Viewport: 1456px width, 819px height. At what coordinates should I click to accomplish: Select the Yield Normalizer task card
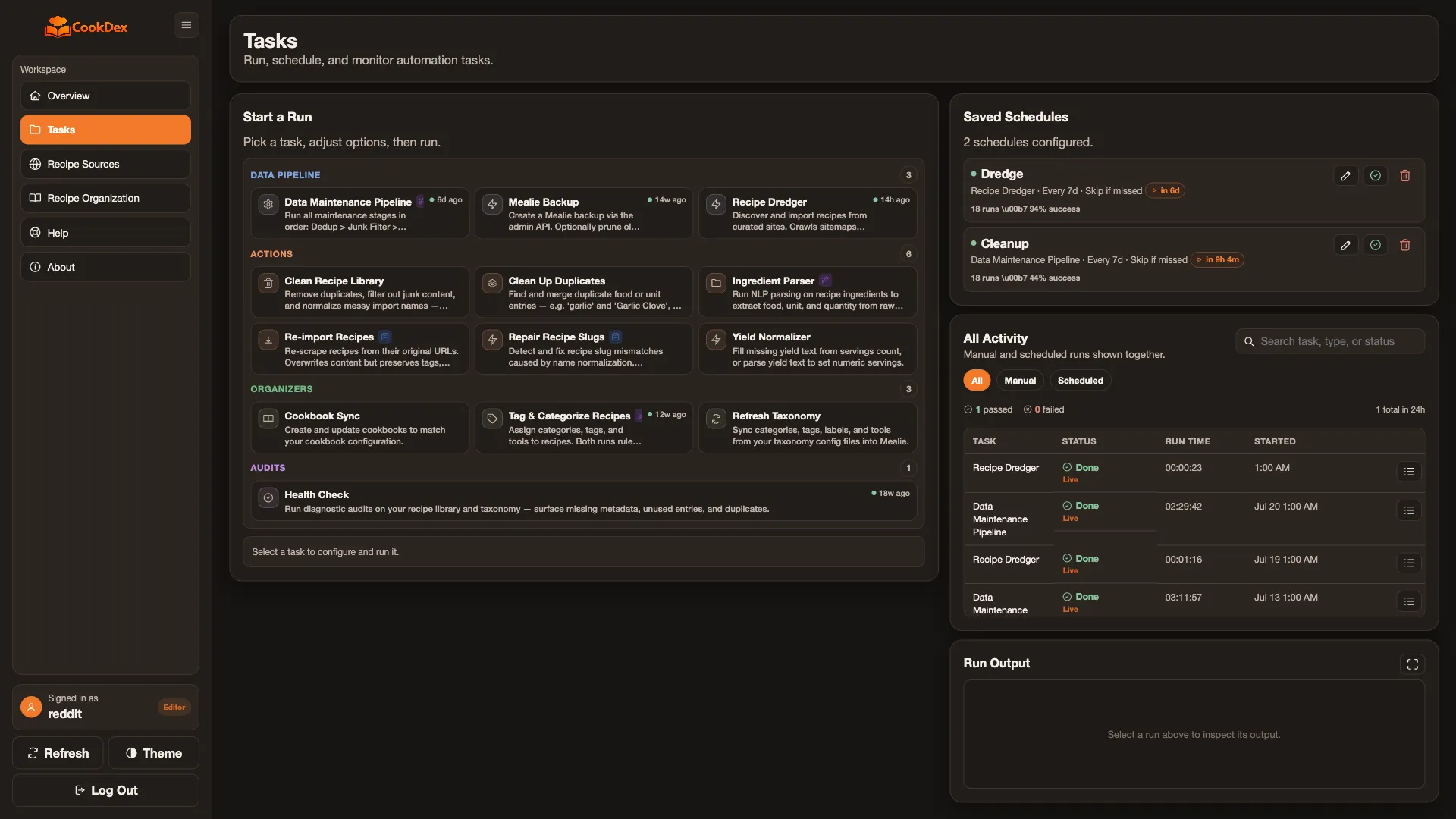pos(808,349)
